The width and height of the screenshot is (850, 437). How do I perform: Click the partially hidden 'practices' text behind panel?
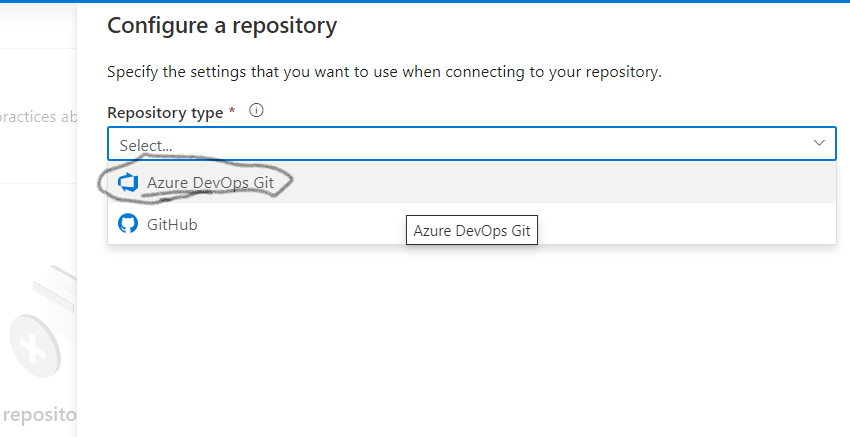(37, 116)
